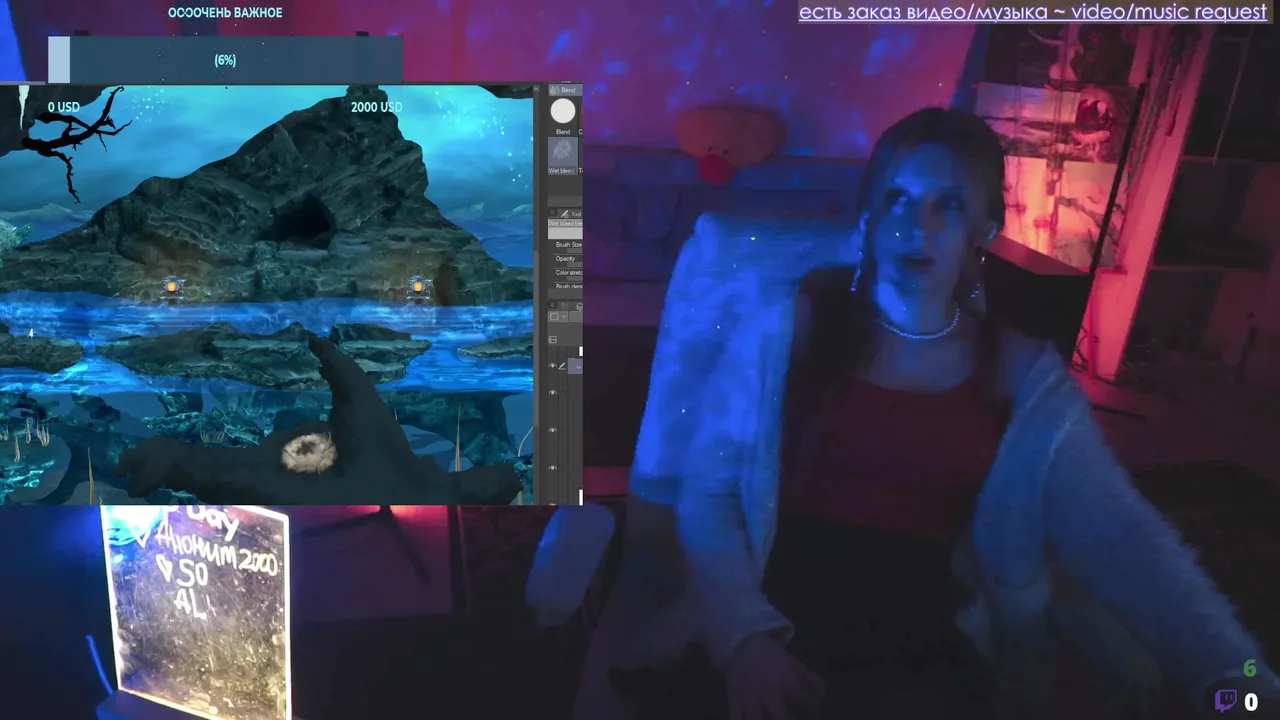
Task: Click the 'ОСООЧЕНЬ ВАЖНОЕ' goal title
Action: [225, 13]
